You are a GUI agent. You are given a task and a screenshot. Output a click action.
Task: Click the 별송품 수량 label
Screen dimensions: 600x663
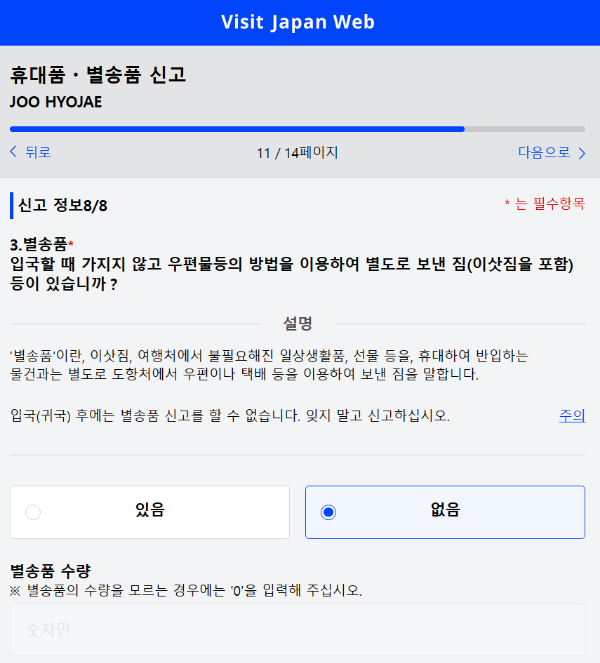click(50, 571)
